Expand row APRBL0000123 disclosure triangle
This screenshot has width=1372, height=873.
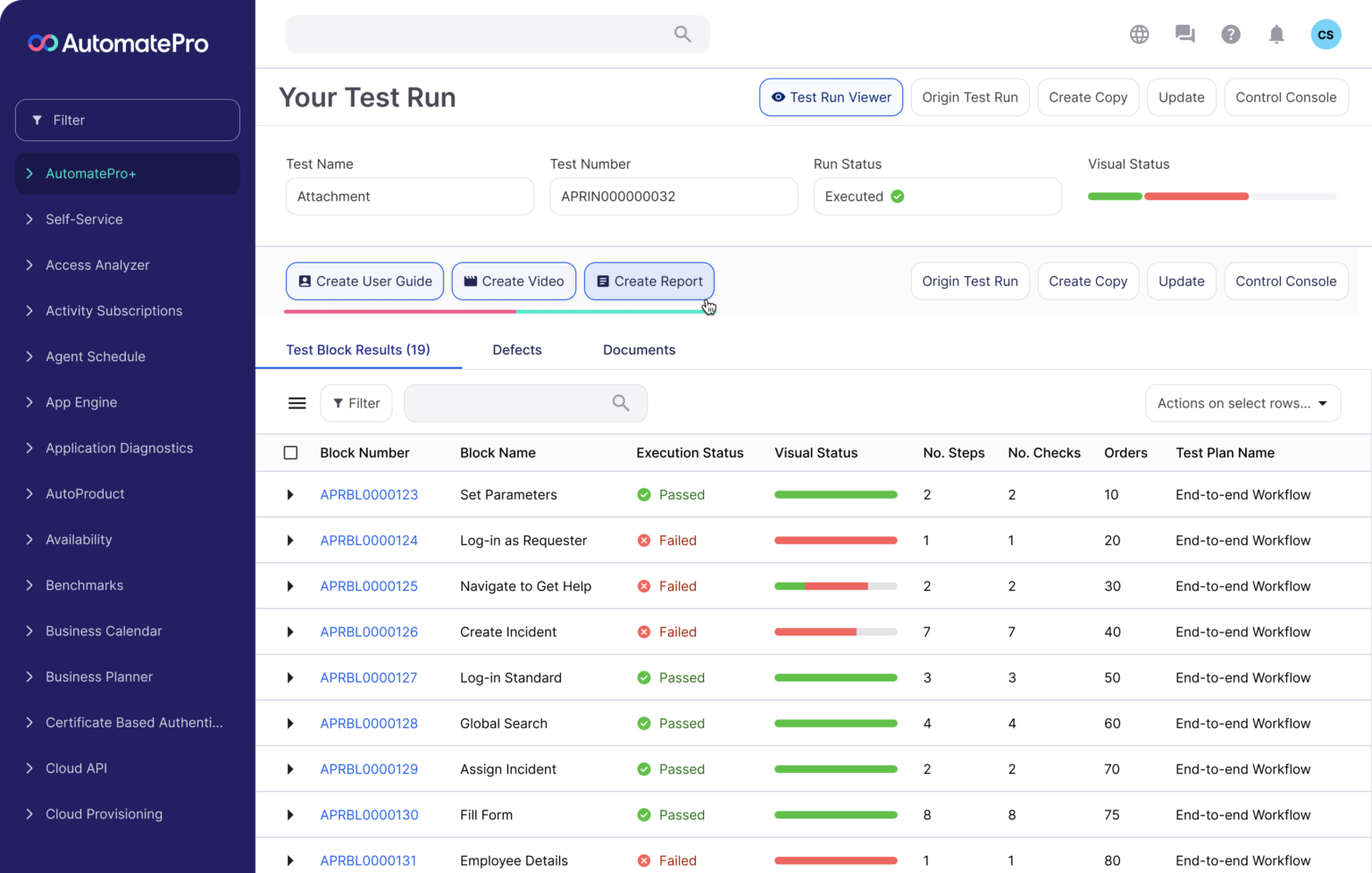point(290,495)
